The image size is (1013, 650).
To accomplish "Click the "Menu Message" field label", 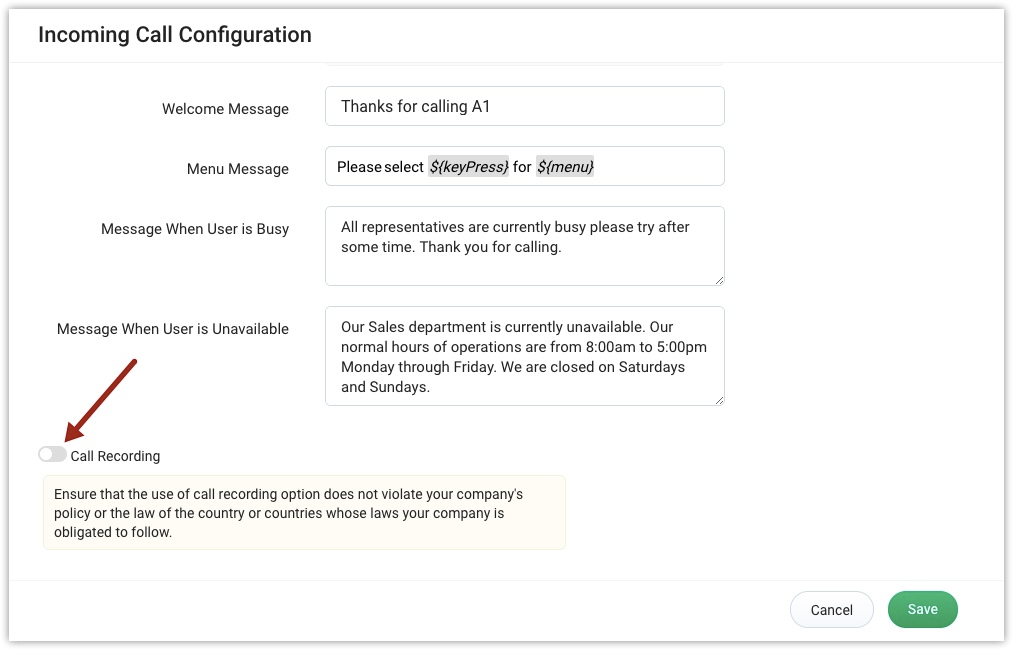I will [x=238, y=169].
